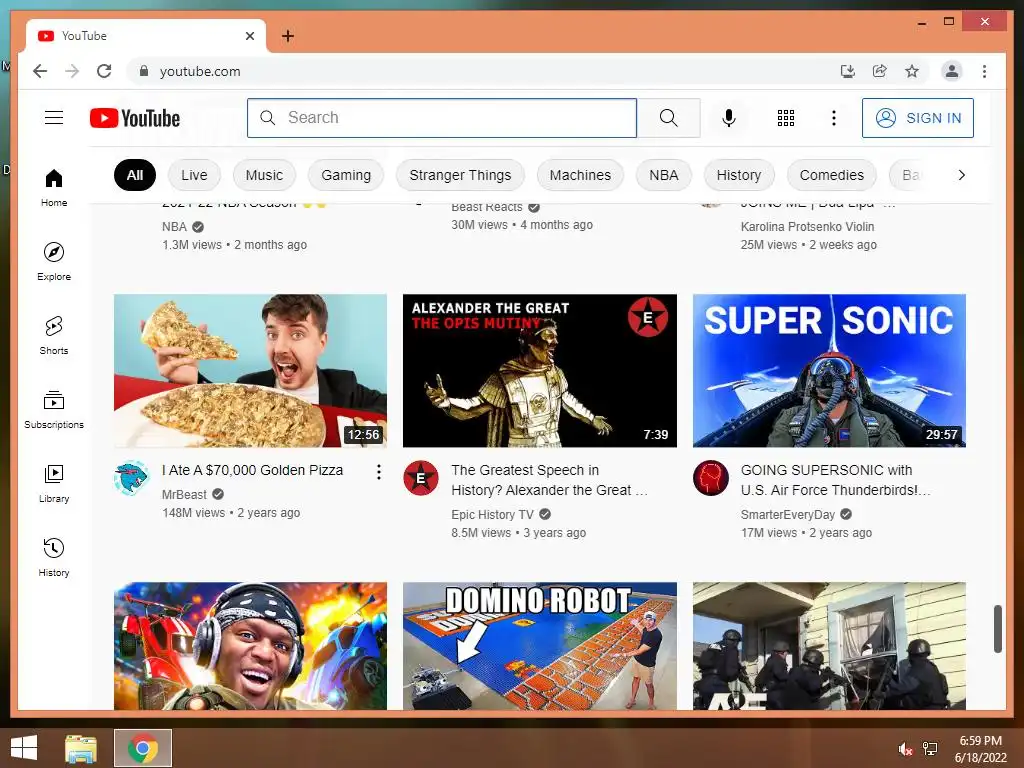Open the MrBeast channel name link
This screenshot has width=1024, height=768.
point(184,494)
